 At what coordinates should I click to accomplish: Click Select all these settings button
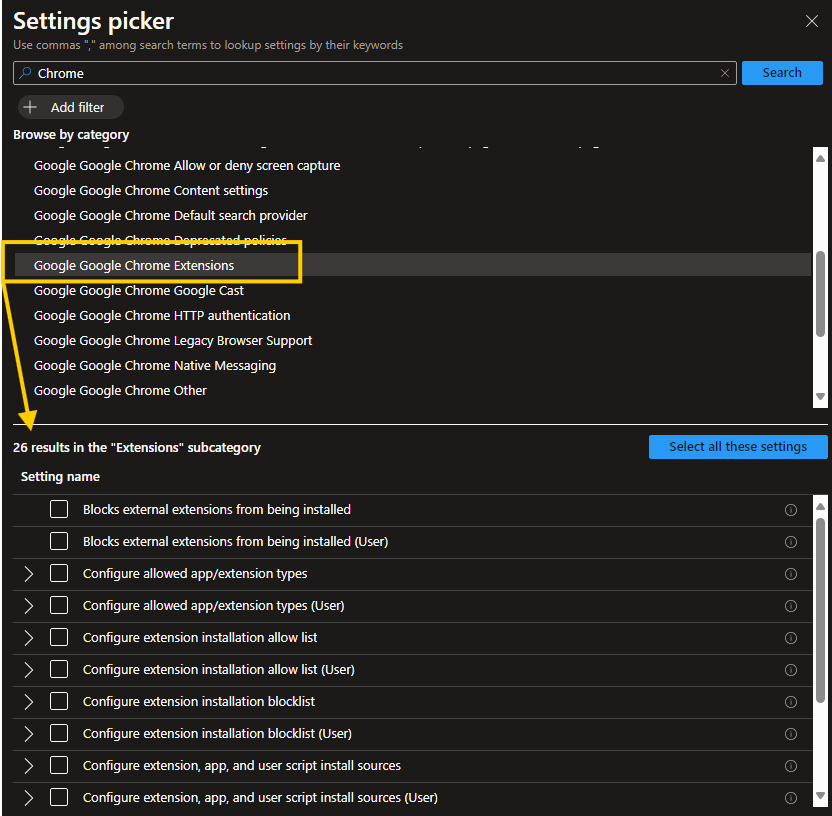pyautogui.click(x=738, y=447)
